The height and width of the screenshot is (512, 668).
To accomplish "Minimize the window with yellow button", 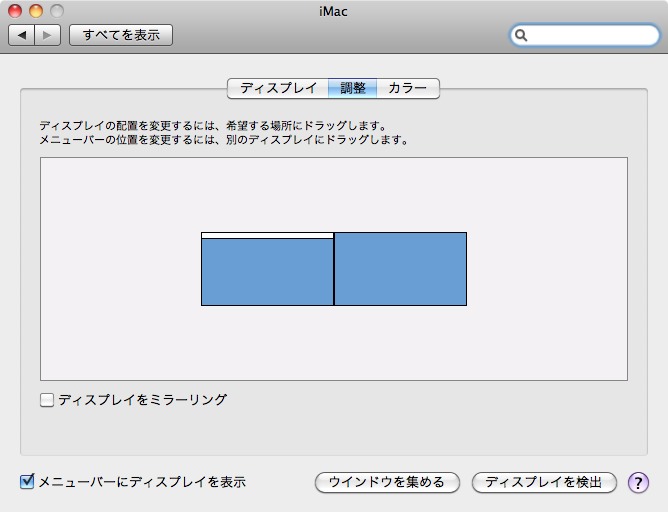I will point(36,11).
